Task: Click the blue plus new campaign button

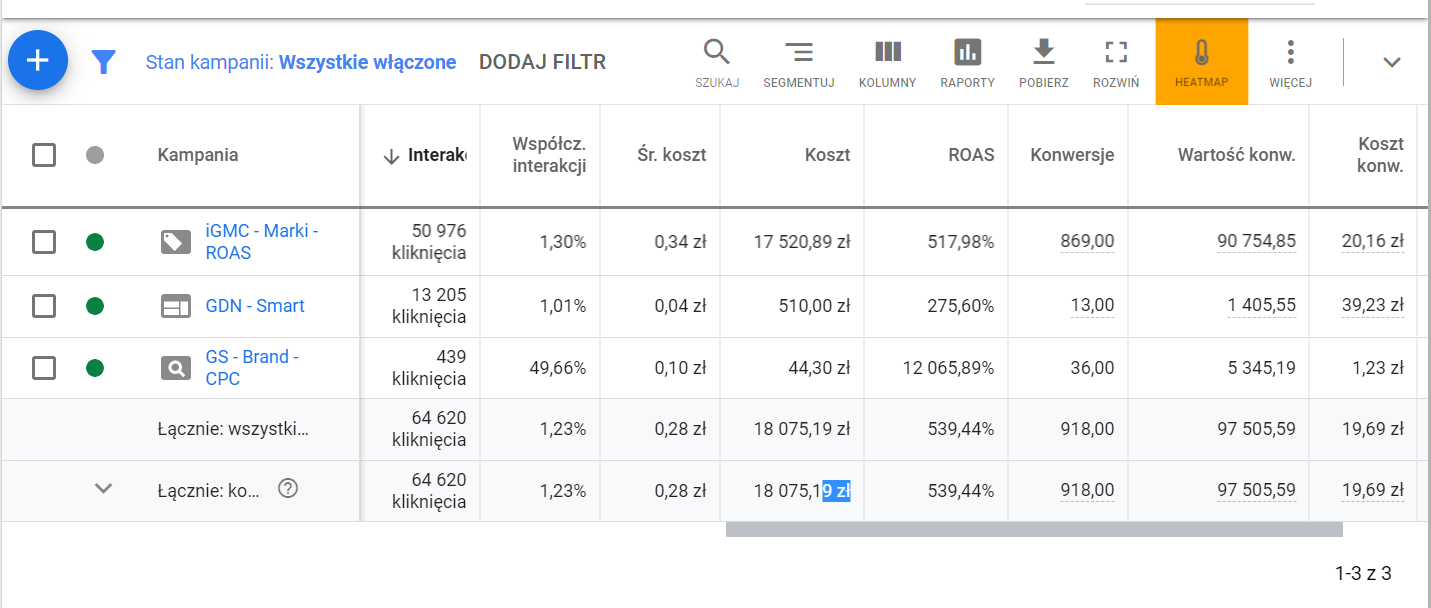Action: pos(38,61)
